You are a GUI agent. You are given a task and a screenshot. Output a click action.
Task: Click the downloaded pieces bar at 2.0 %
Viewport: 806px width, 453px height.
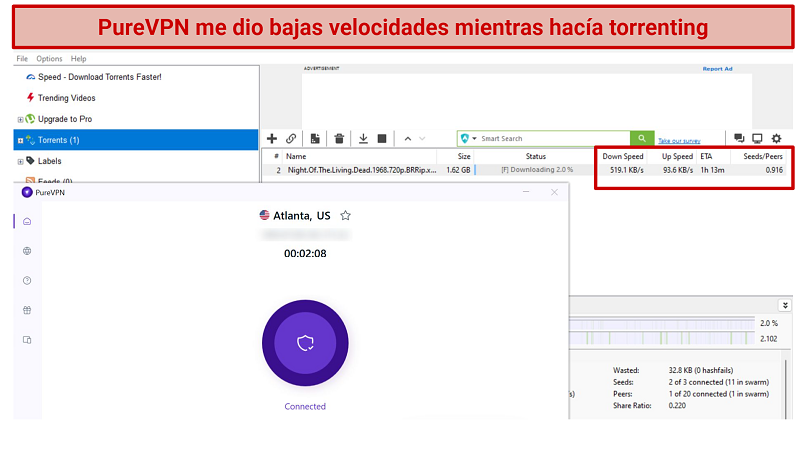[662, 323]
